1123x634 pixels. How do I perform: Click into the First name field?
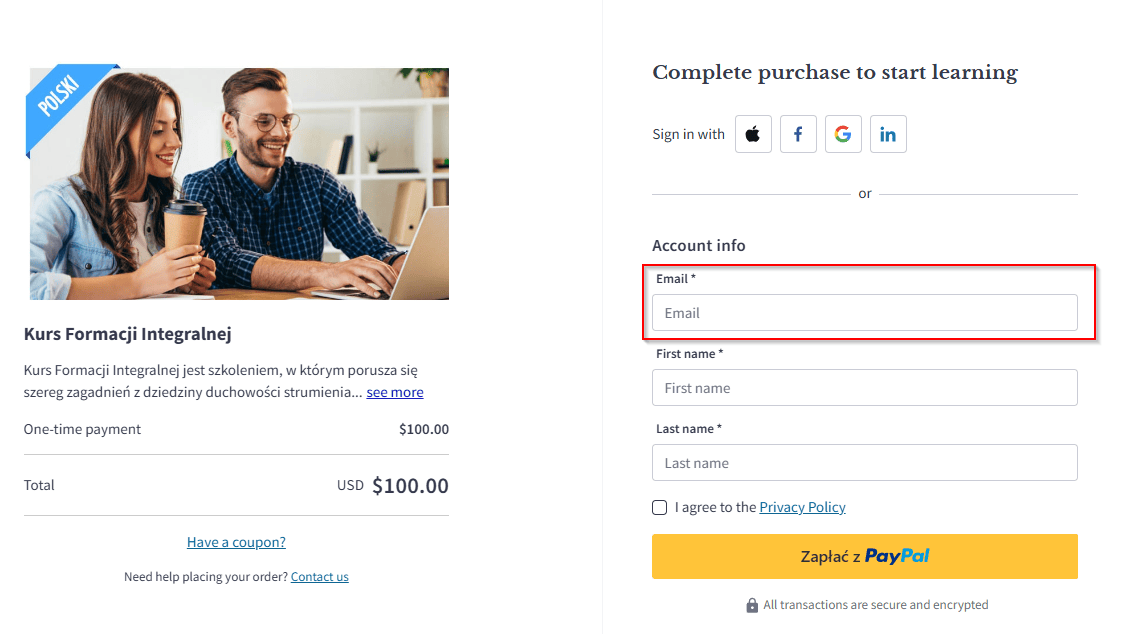(864, 388)
